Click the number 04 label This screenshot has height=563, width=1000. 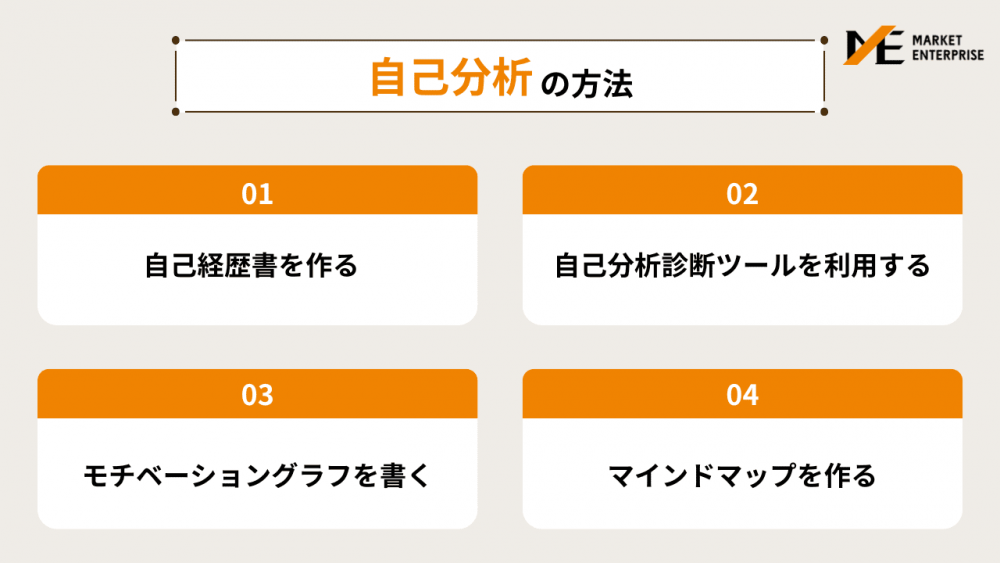[x=742, y=395]
